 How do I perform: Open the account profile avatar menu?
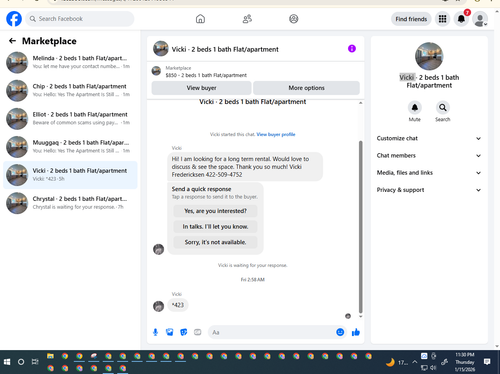pyautogui.click(x=480, y=19)
